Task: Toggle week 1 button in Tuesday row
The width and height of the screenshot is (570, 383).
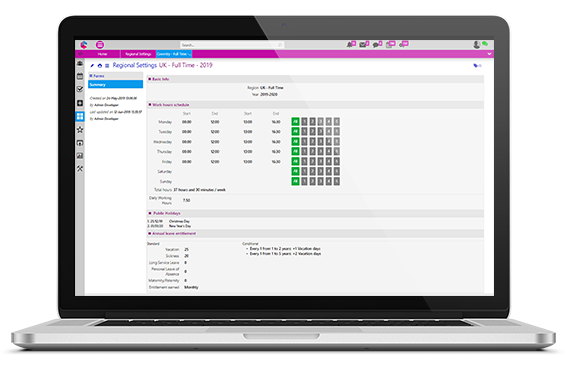Action: [x=304, y=131]
